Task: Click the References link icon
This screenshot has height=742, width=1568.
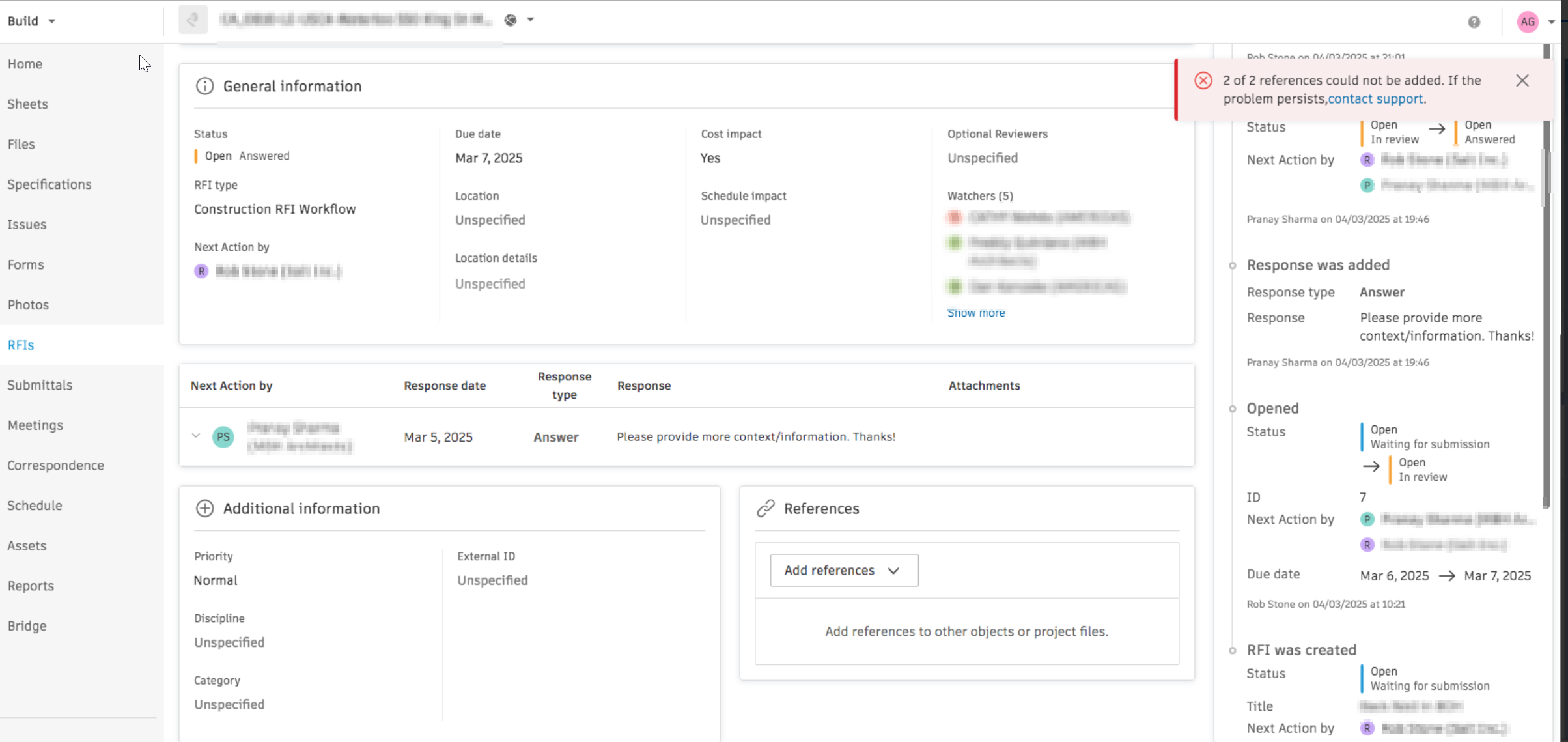Action: (x=766, y=508)
